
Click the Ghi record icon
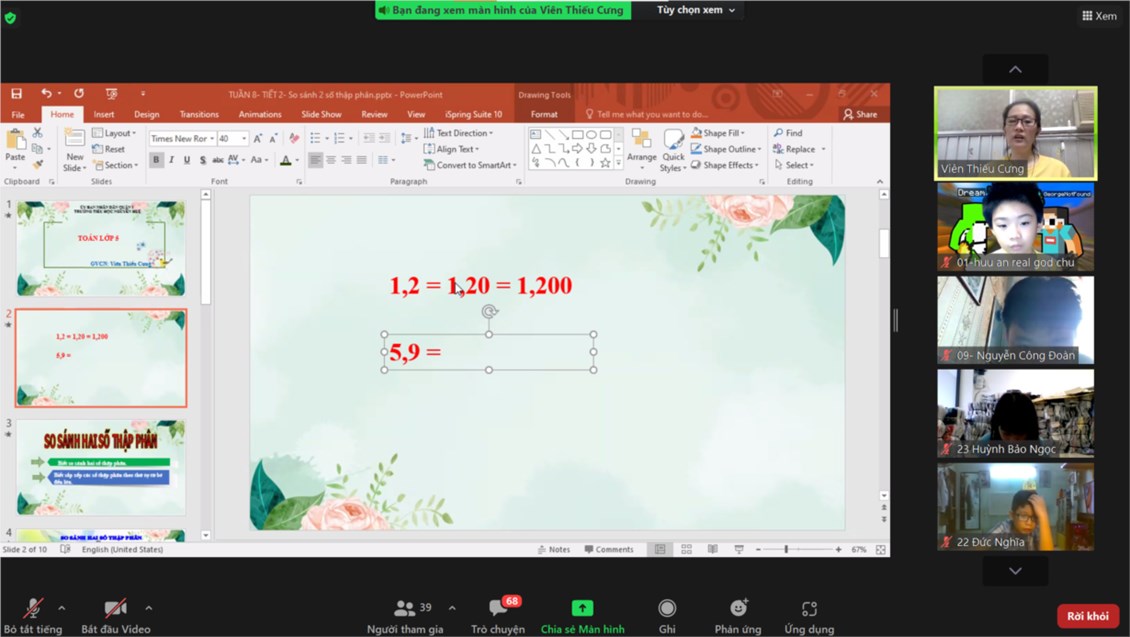[x=667, y=608]
